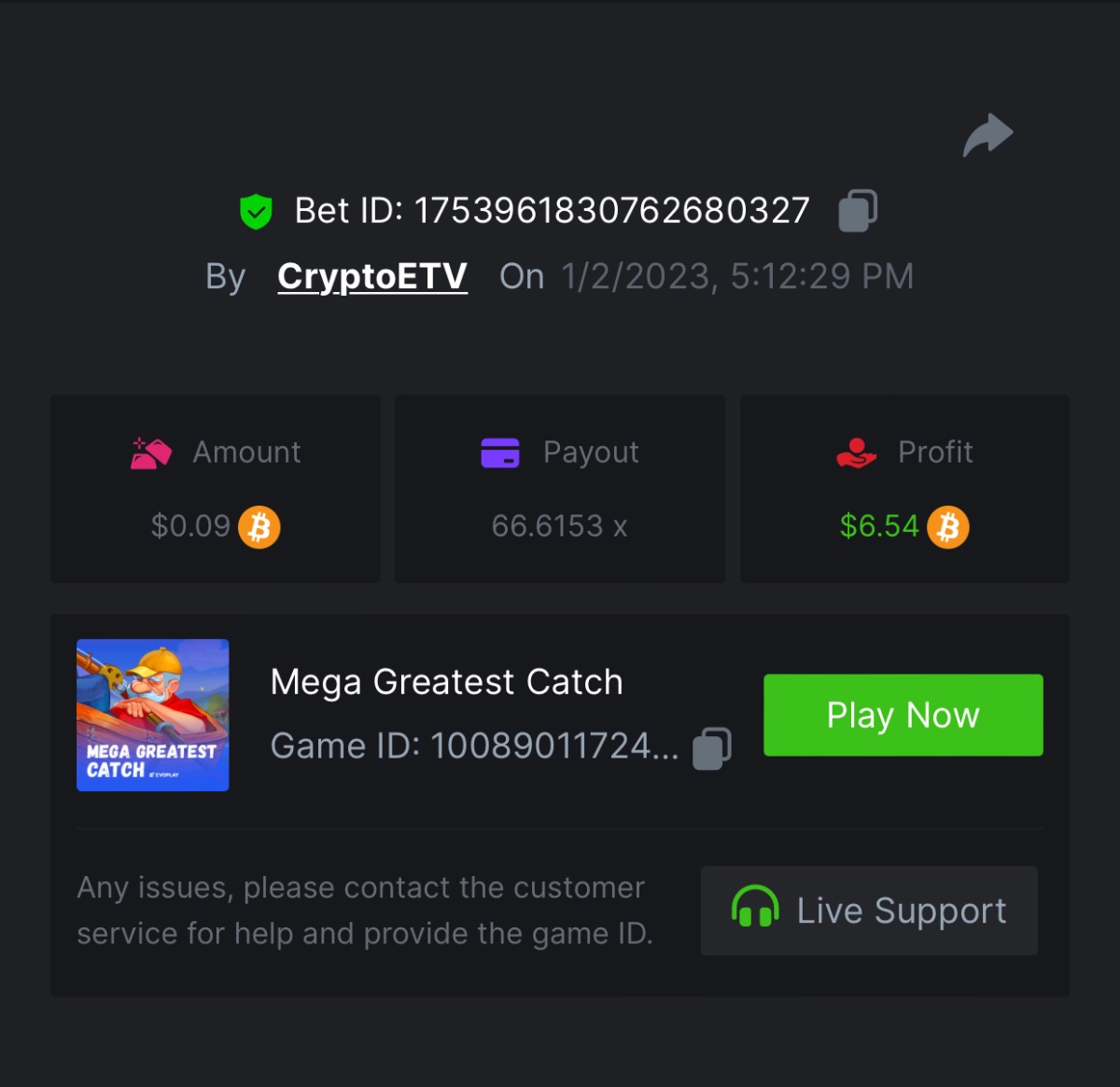This screenshot has width=1120, height=1087.
Task: Click the Amount gem icon
Action: click(151, 453)
